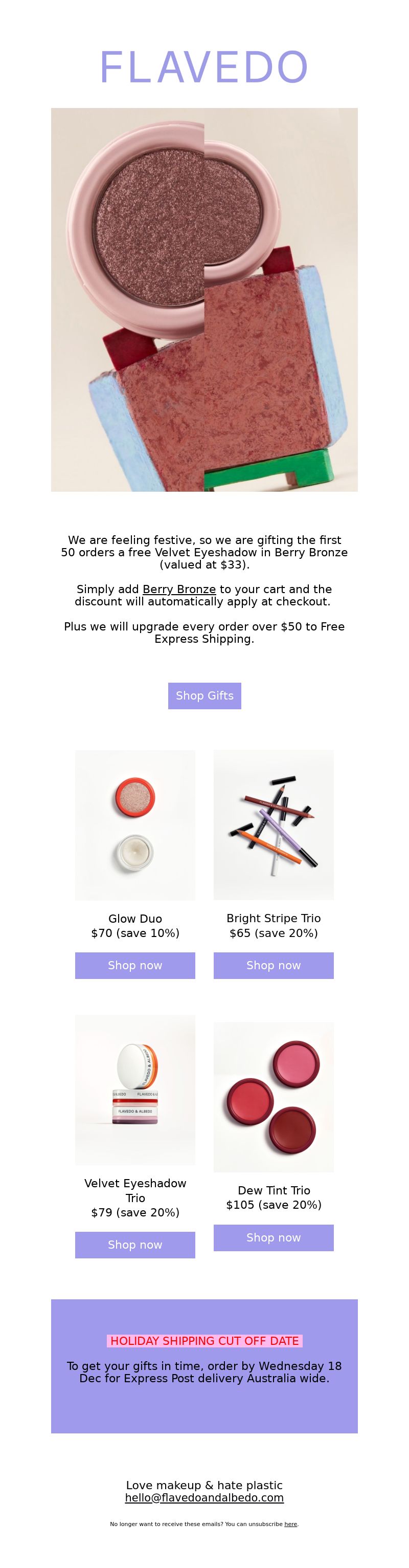Click the unsubscribe here link
Viewport: 409px width, 1568px height.
click(290, 1524)
